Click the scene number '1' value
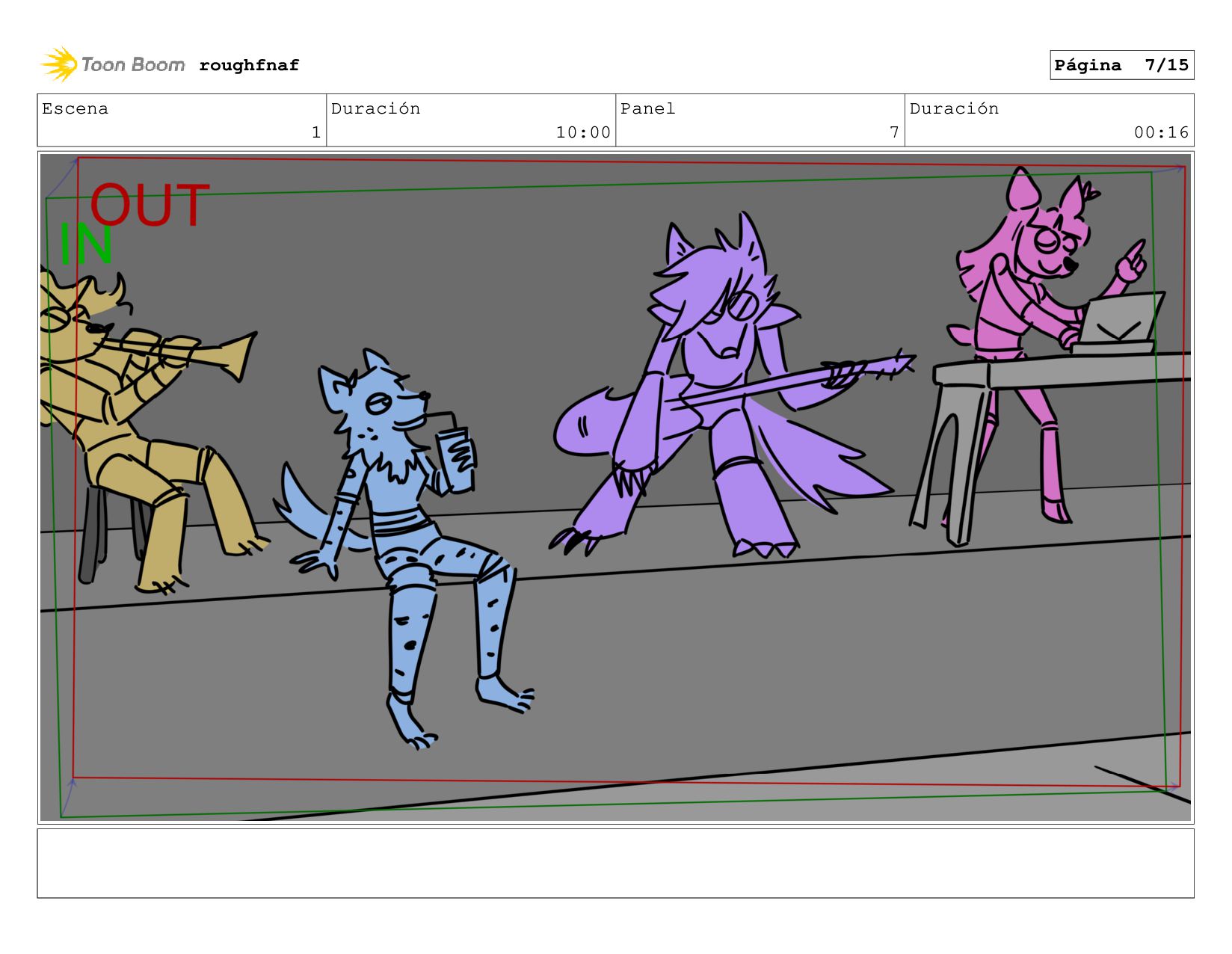Image resolution: width=1232 pixels, height=954 pixels. pos(316,132)
